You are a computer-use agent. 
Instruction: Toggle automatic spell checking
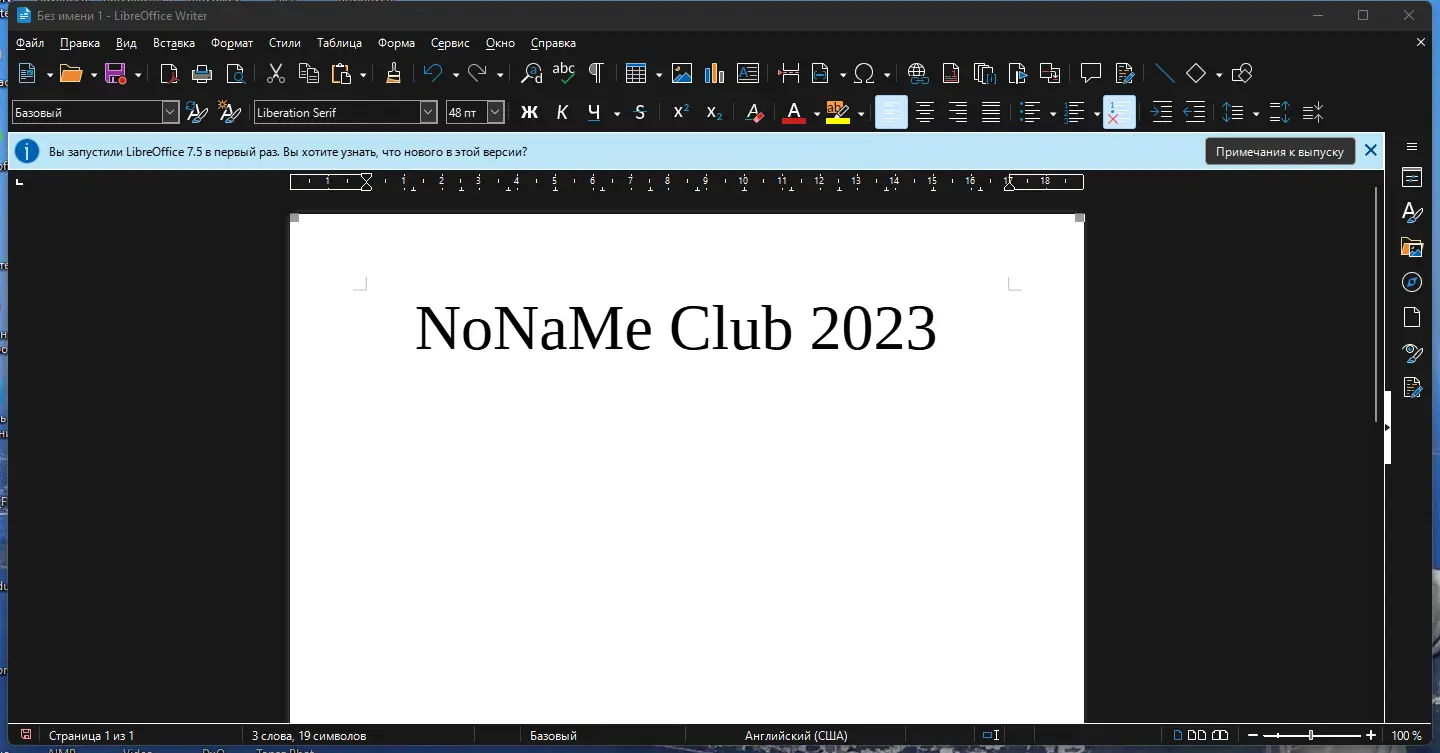pyautogui.click(x=564, y=73)
